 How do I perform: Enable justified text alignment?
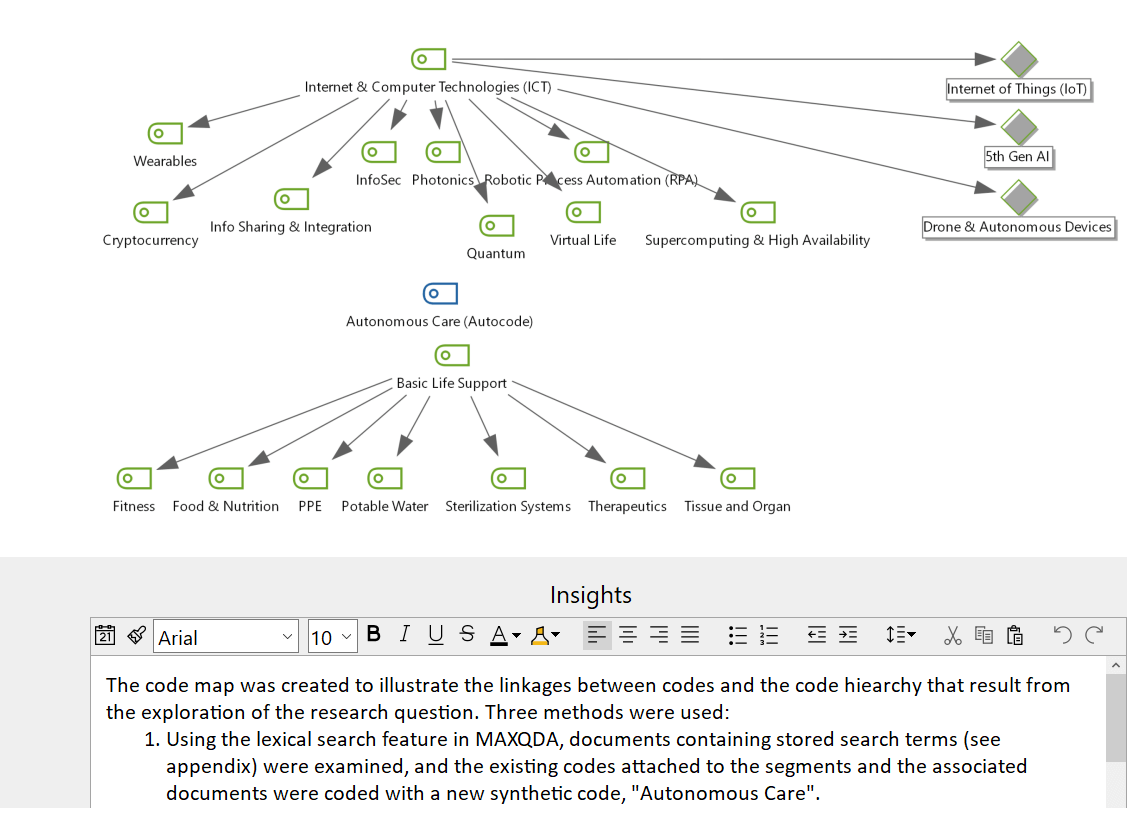point(690,635)
